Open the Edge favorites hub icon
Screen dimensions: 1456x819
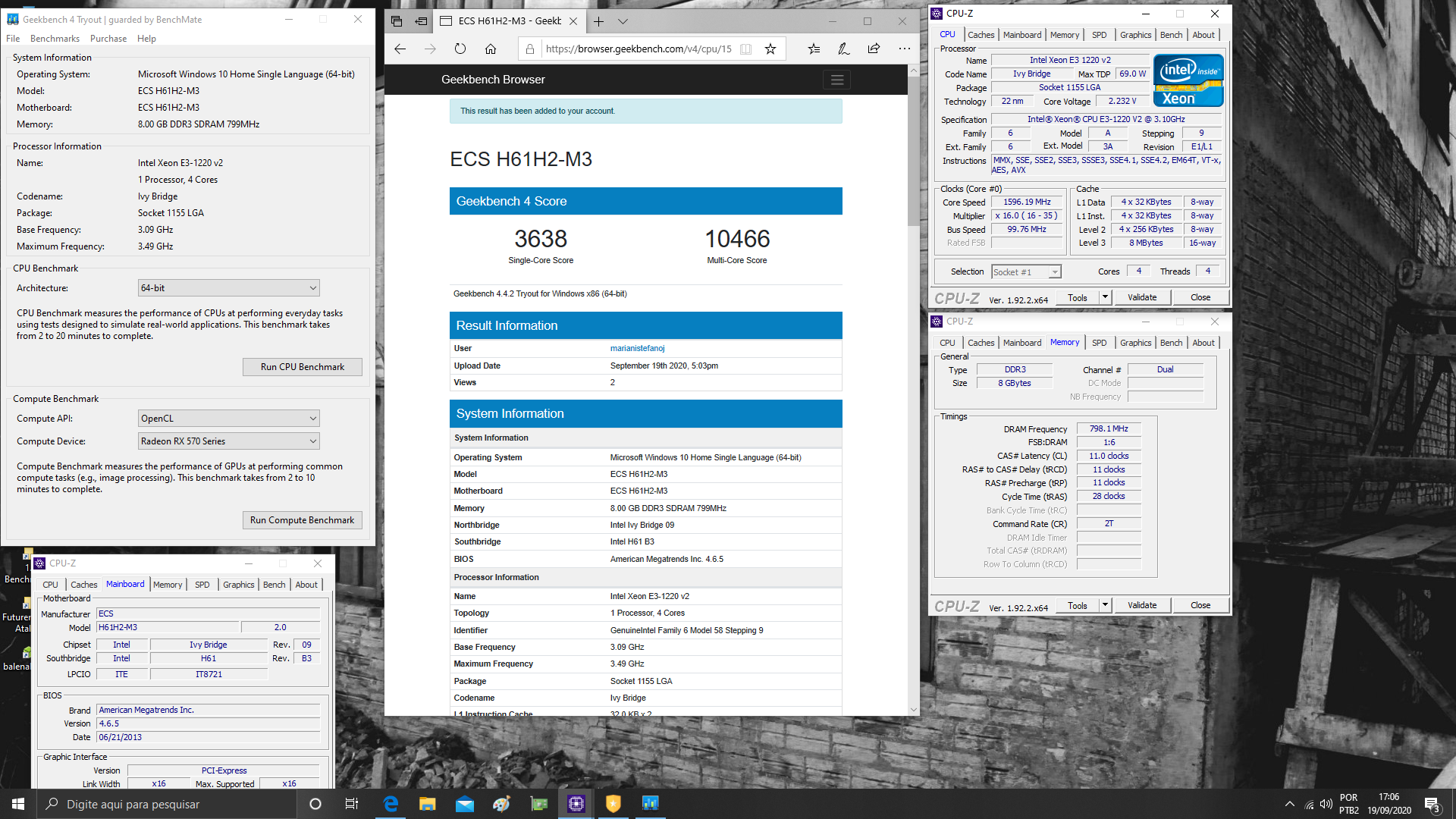tap(814, 49)
